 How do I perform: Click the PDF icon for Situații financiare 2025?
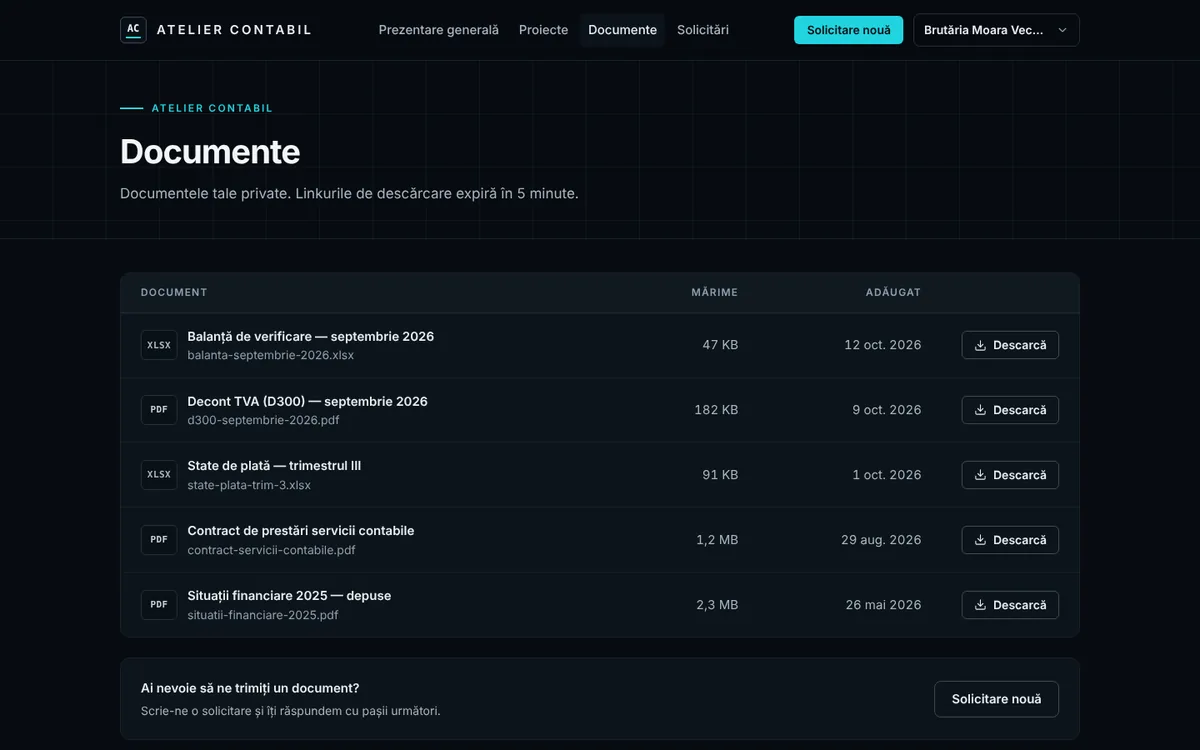[x=159, y=605]
